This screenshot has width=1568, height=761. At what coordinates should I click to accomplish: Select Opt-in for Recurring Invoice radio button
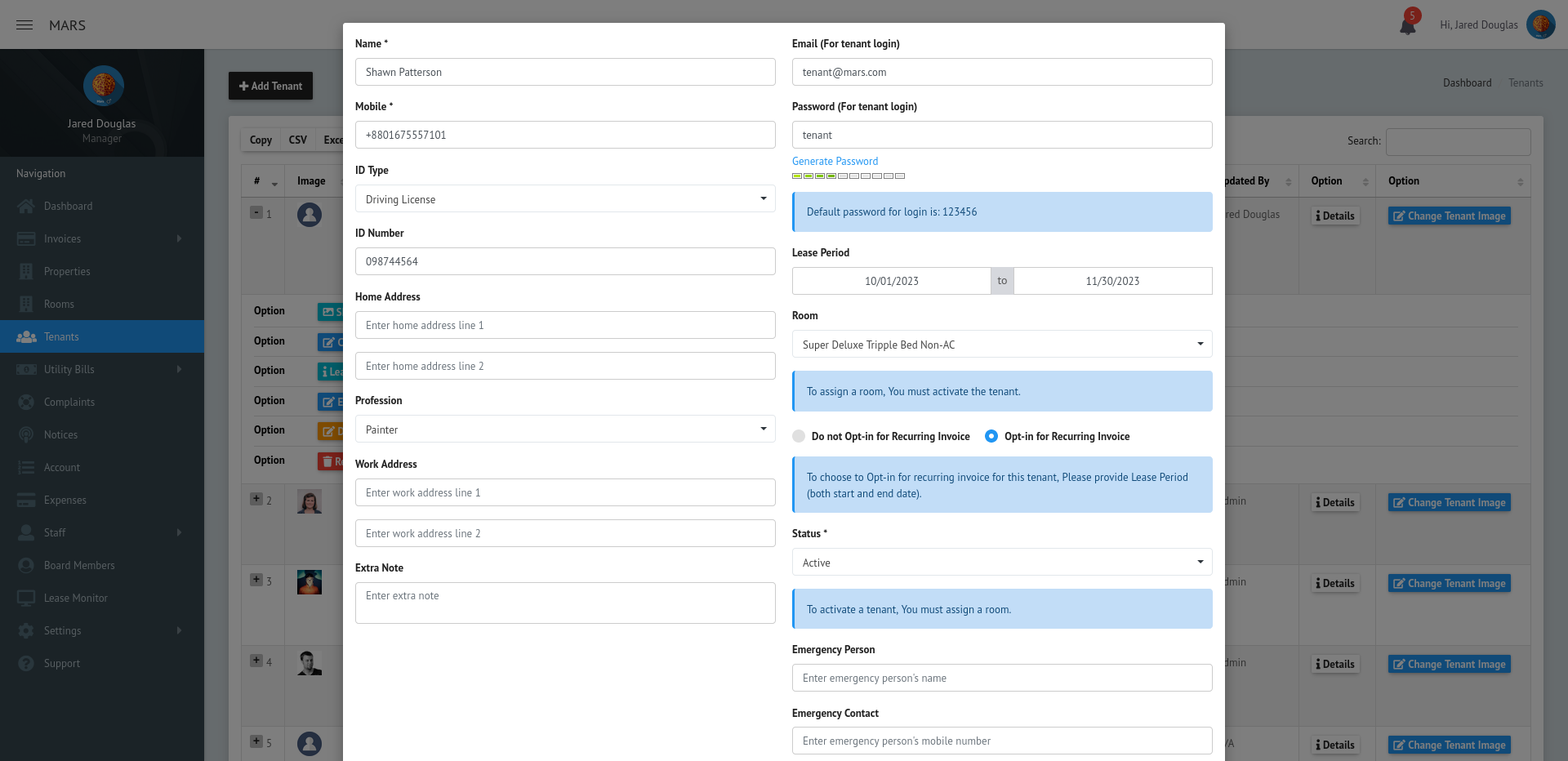tap(991, 437)
